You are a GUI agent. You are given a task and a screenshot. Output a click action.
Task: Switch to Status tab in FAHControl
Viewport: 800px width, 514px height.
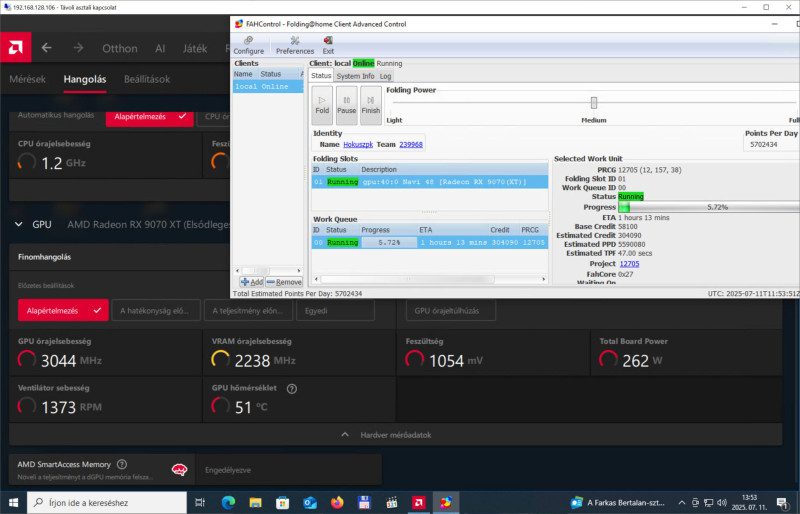click(x=321, y=76)
